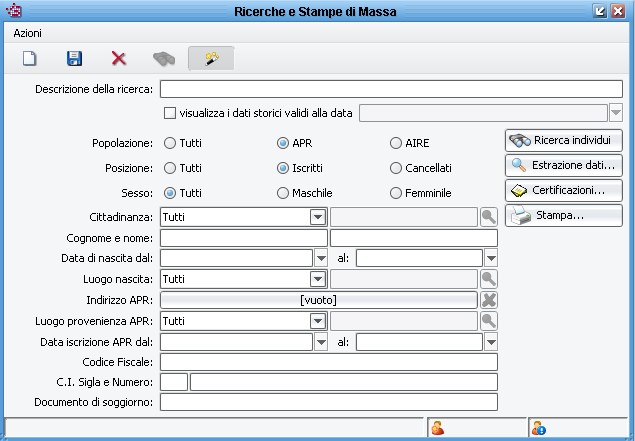Click the red X delete icon in toolbar
Image resolution: width=635 pixels, height=441 pixels.
point(119,59)
